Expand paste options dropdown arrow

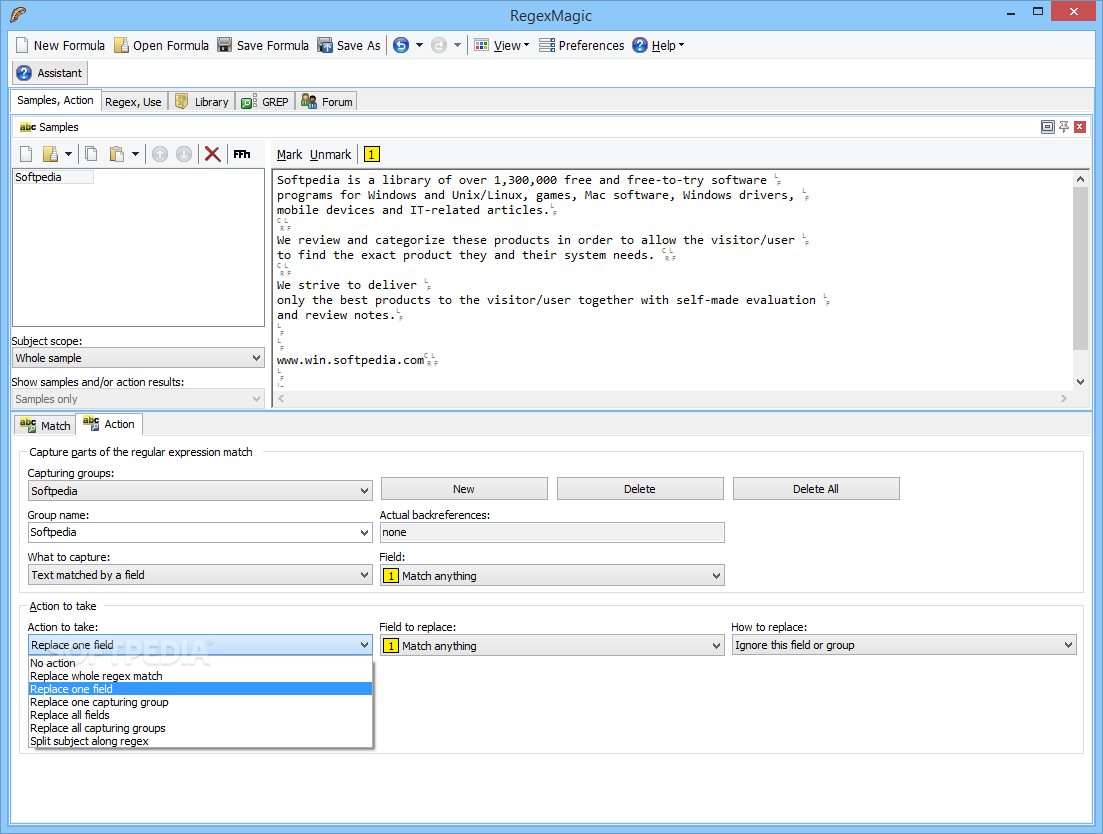pos(135,154)
